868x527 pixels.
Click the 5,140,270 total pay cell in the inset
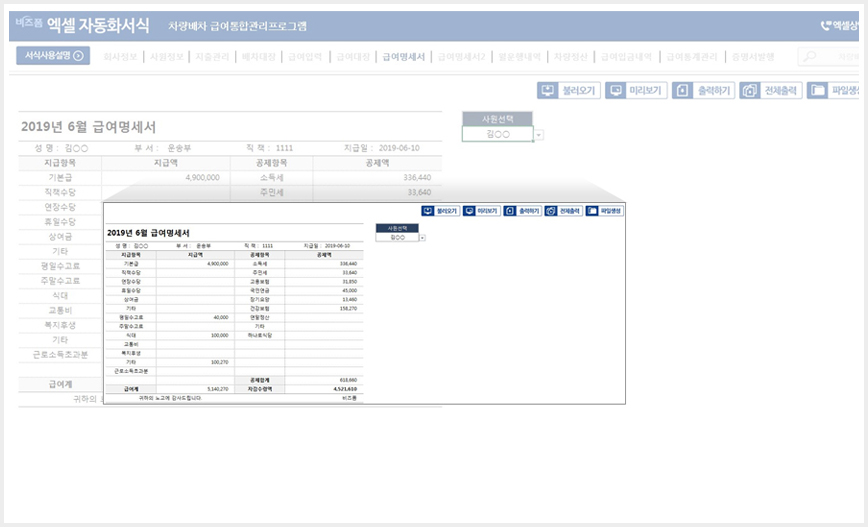[195, 389]
